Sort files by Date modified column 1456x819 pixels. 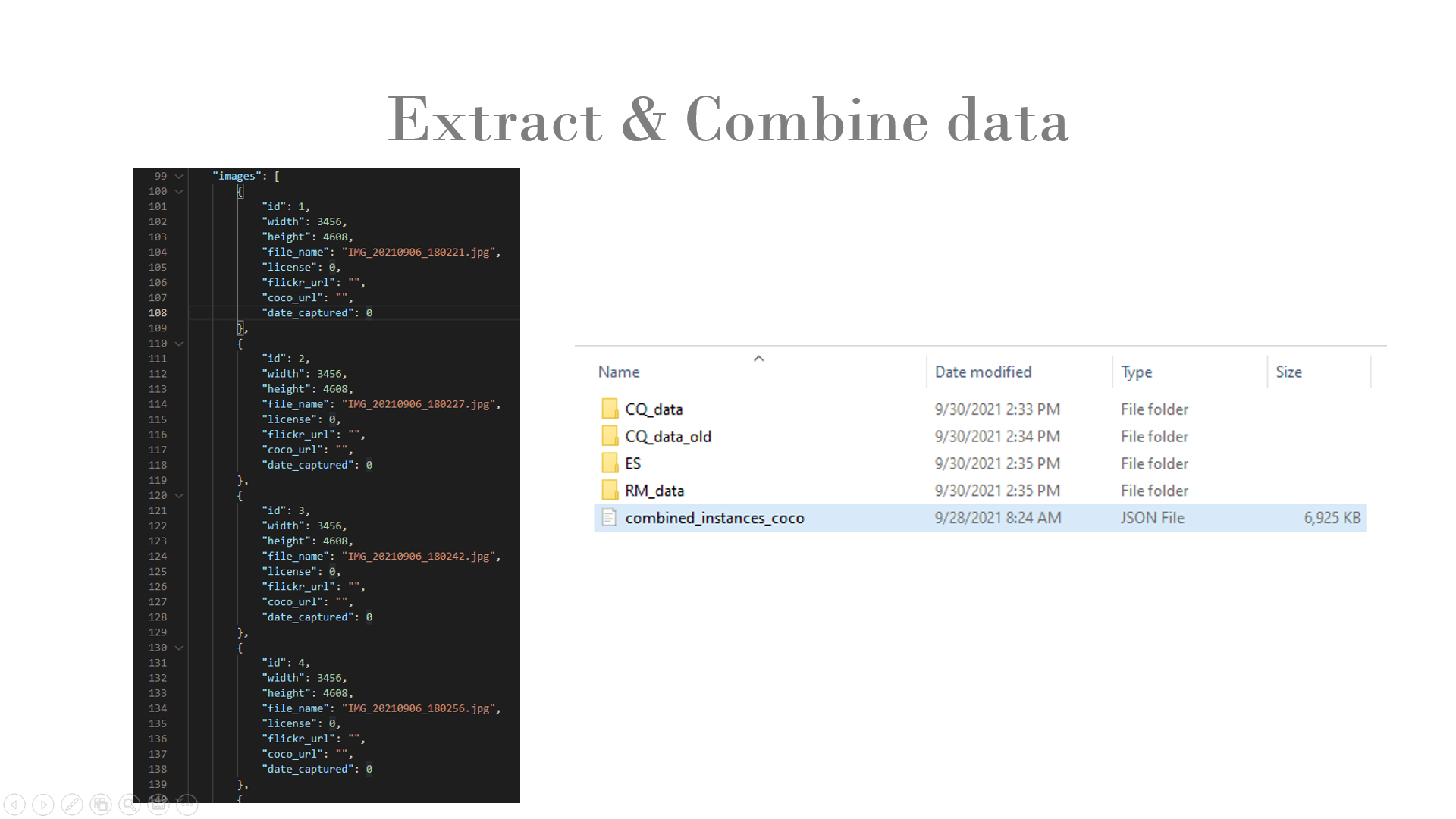coord(983,372)
